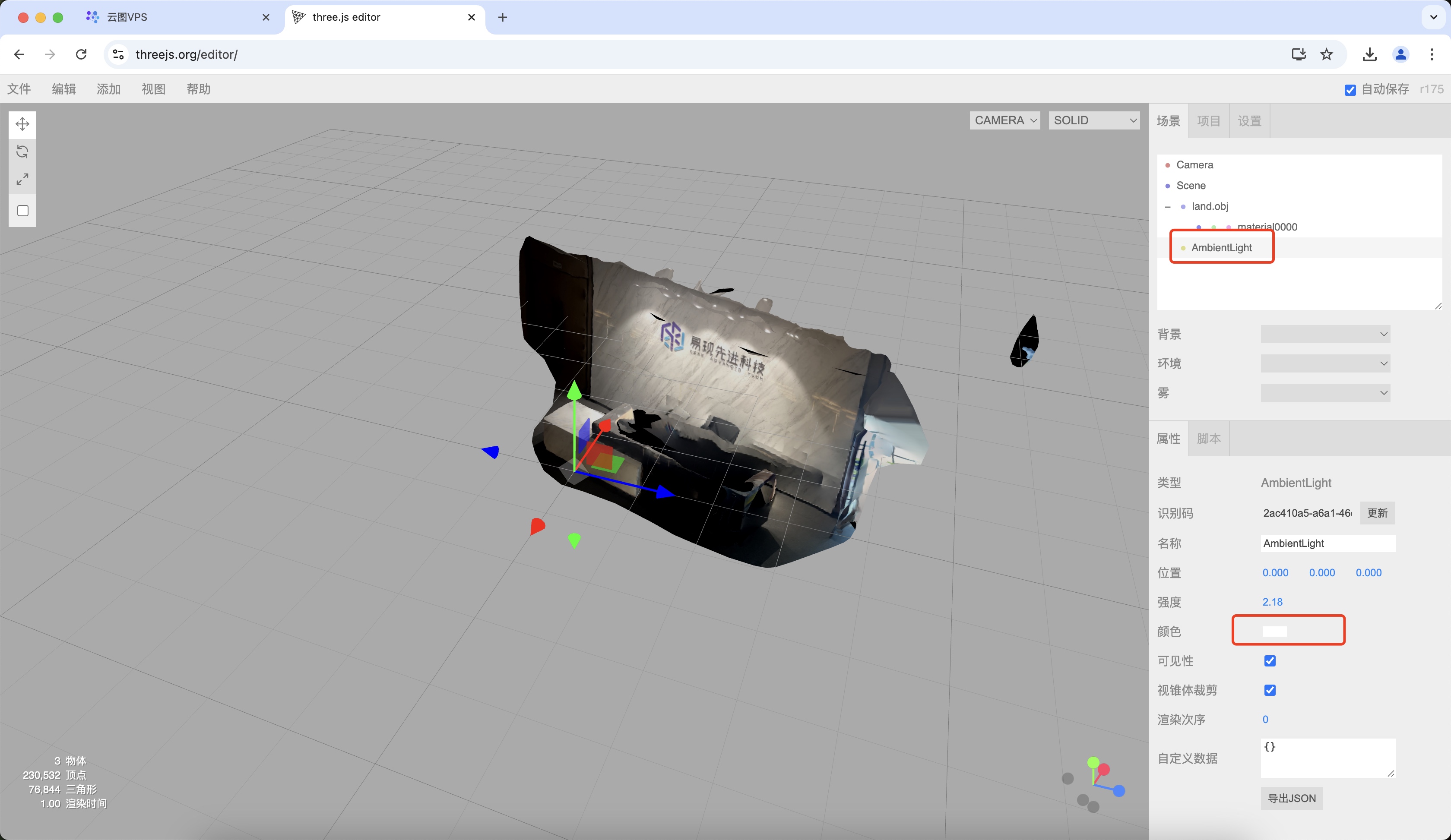Open the 环境 environment dropdown
The width and height of the screenshot is (1451, 840).
point(1325,363)
